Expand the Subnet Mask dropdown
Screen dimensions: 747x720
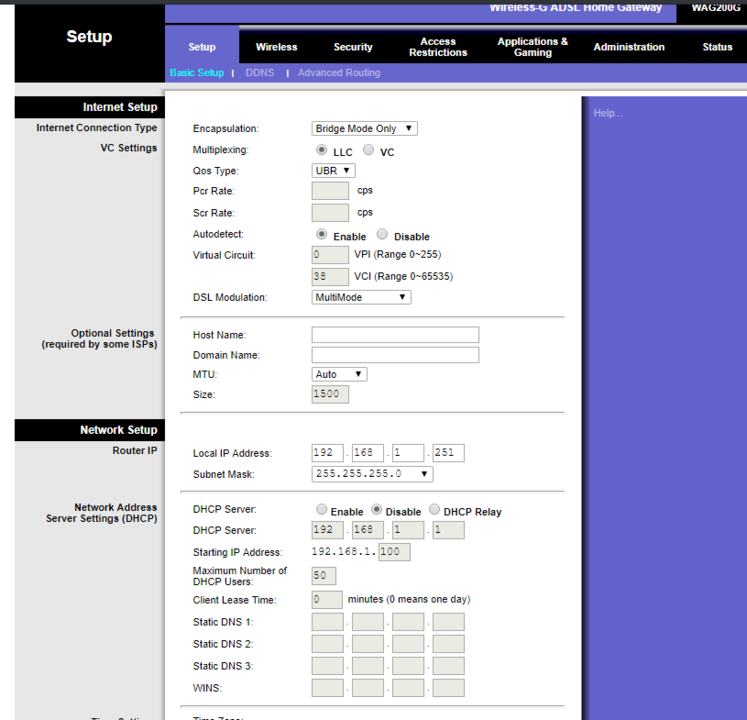pos(372,474)
